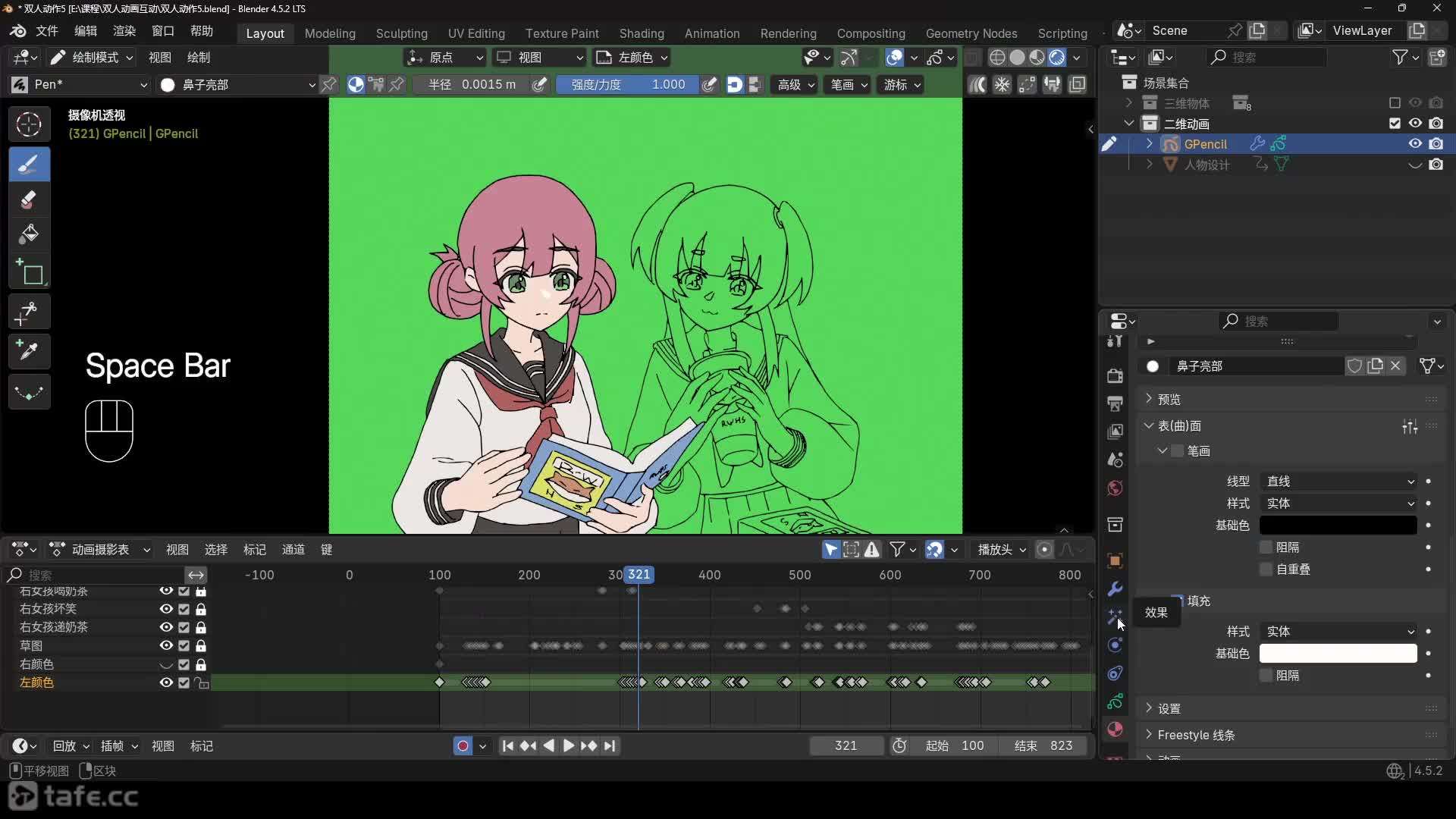The height and width of the screenshot is (819, 1456).
Task: Open the Modifiers wrench properties tab
Action: point(1115,589)
